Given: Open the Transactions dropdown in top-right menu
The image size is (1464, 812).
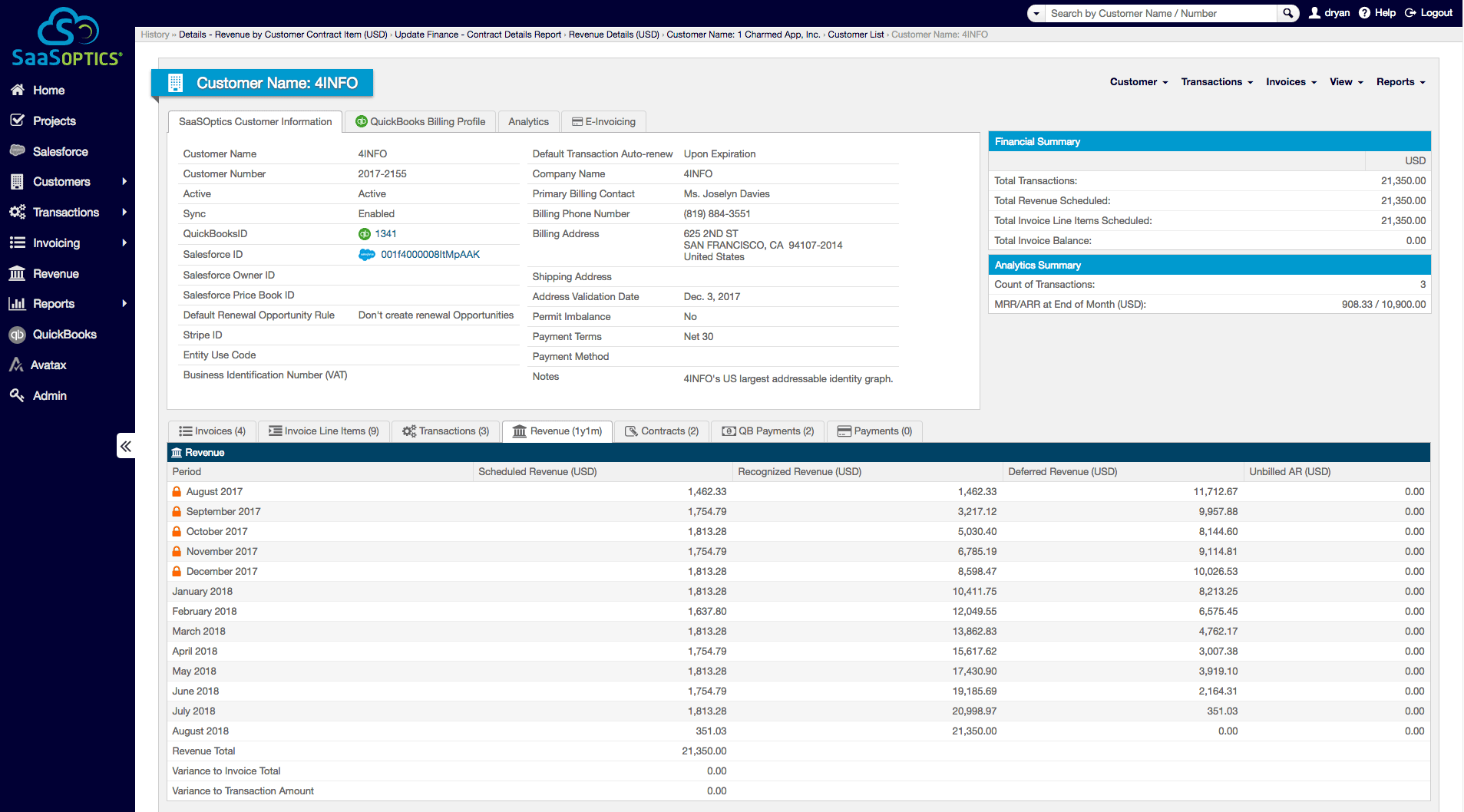Looking at the screenshot, I should [1217, 82].
